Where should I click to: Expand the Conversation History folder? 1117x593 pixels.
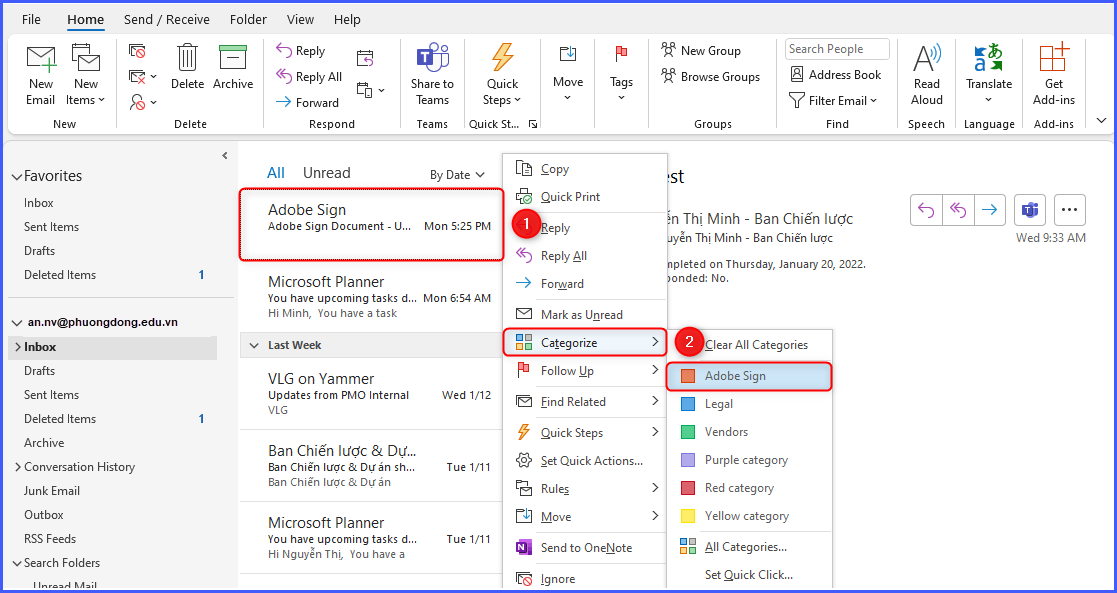(18, 467)
